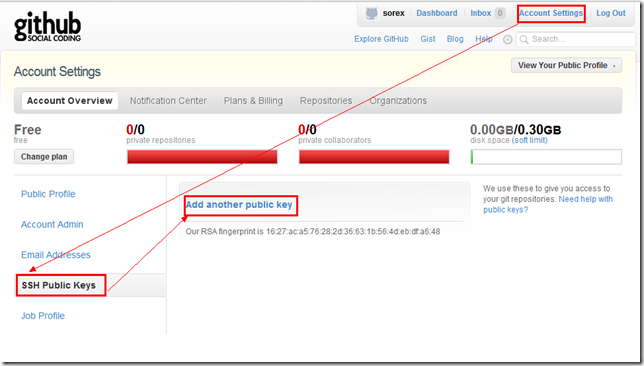Screen dimensions: 644x366
Task: Open the Help link
Action: pyautogui.click(x=483, y=39)
